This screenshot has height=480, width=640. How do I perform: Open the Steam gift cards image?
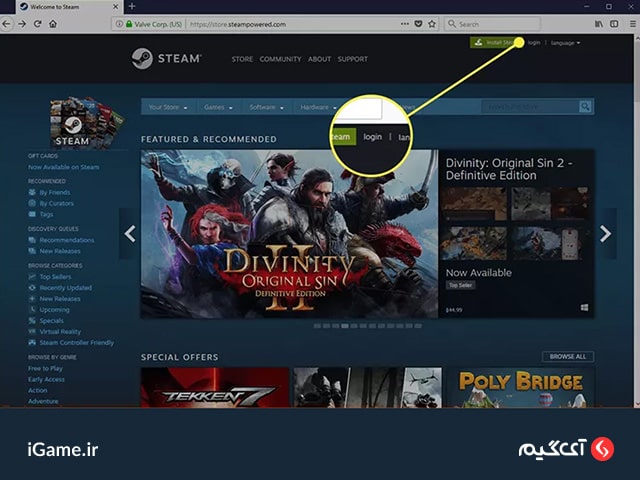(87, 122)
